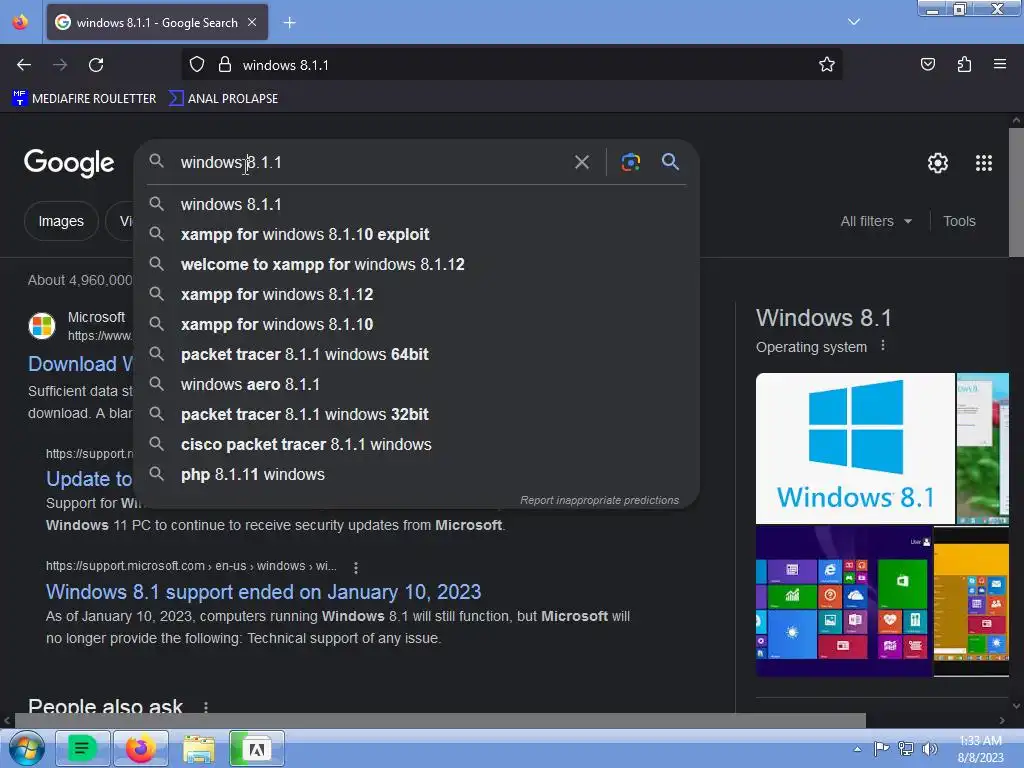Open Firefox application hamburger menu
The height and width of the screenshot is (768, 1024).
tap(1000, 64)
